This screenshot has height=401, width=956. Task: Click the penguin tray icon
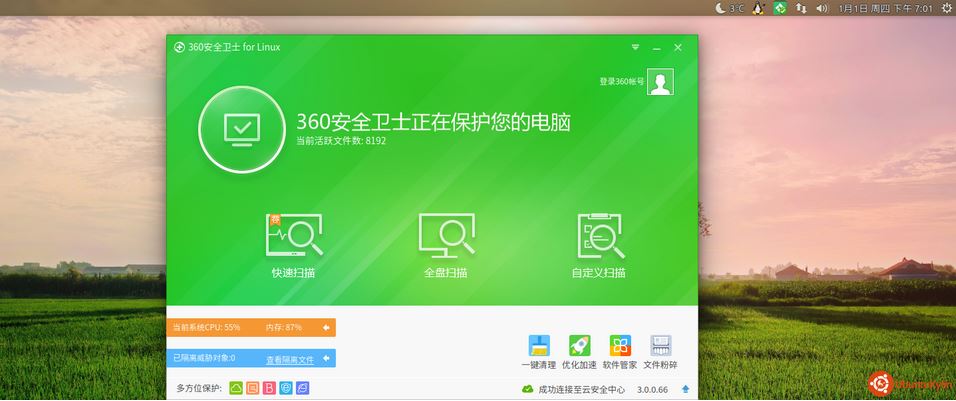[758, 8]
